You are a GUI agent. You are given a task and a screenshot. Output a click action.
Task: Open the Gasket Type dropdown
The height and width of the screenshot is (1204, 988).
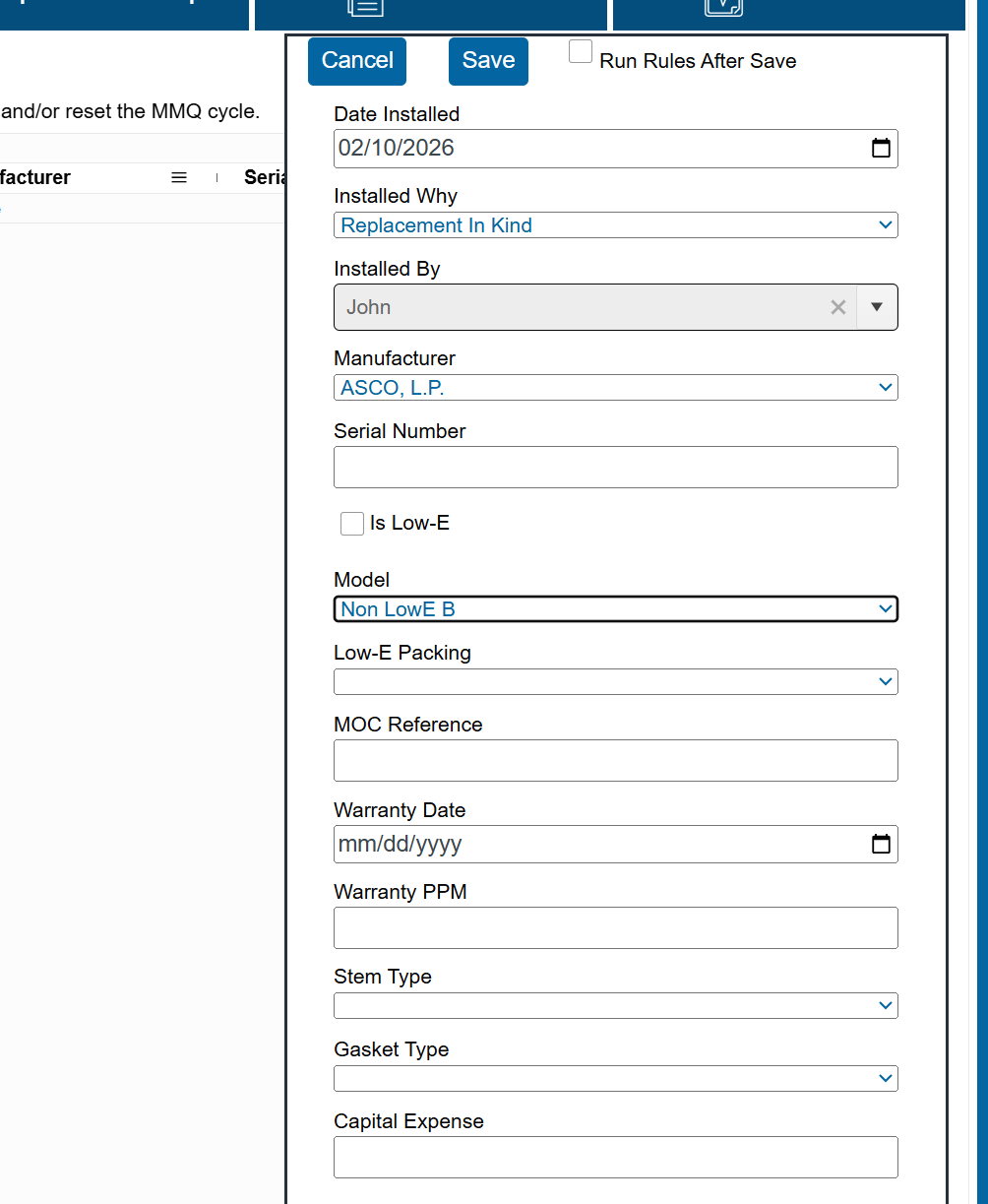pos(616,1078)
